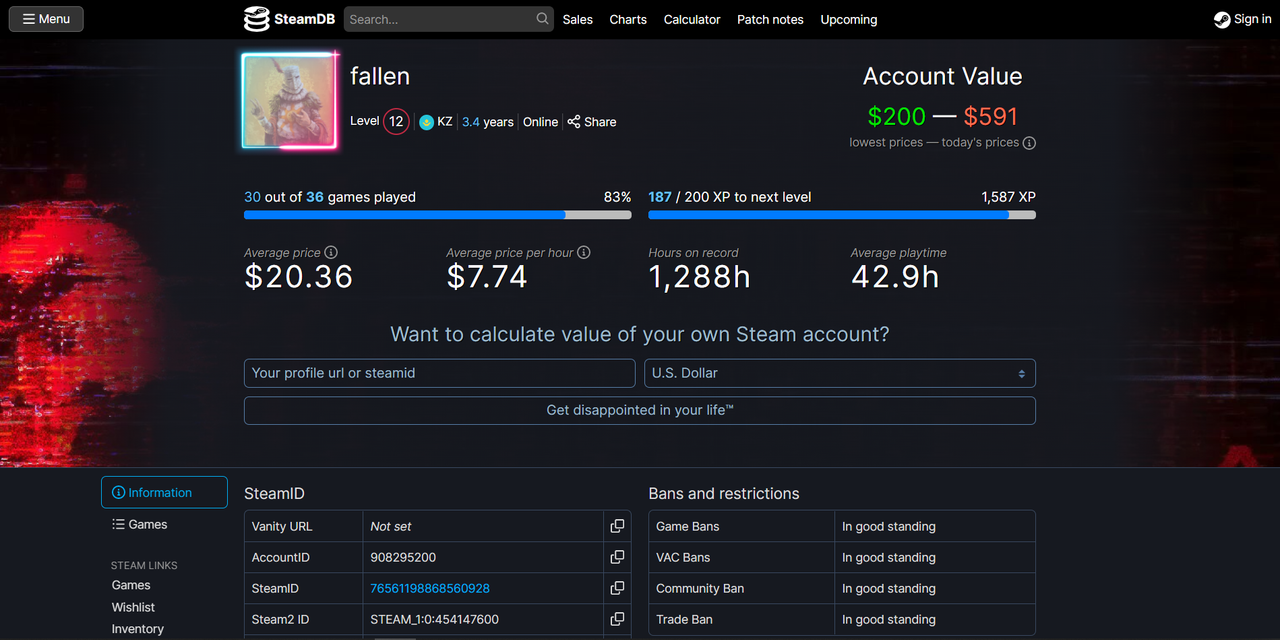The image size is (1280, 640).
Task: Click the 1,587 XP total text
Action: coord(1009,197)
